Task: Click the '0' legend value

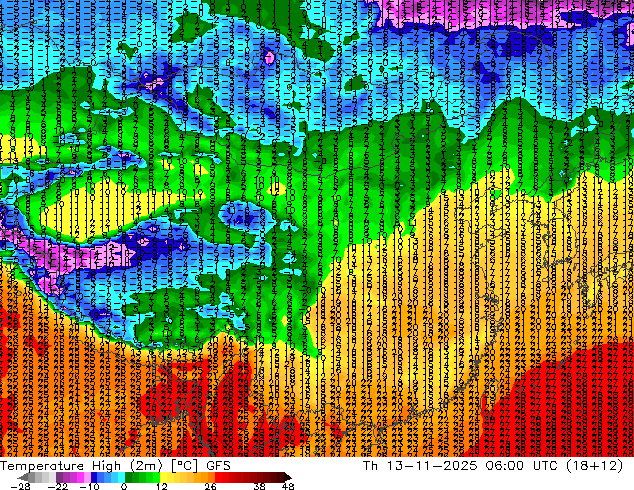Action: point(124,486)
